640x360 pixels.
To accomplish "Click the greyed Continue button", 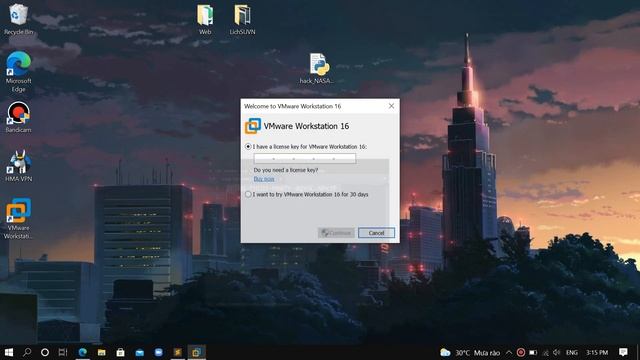I will click(x=336, y=233).
